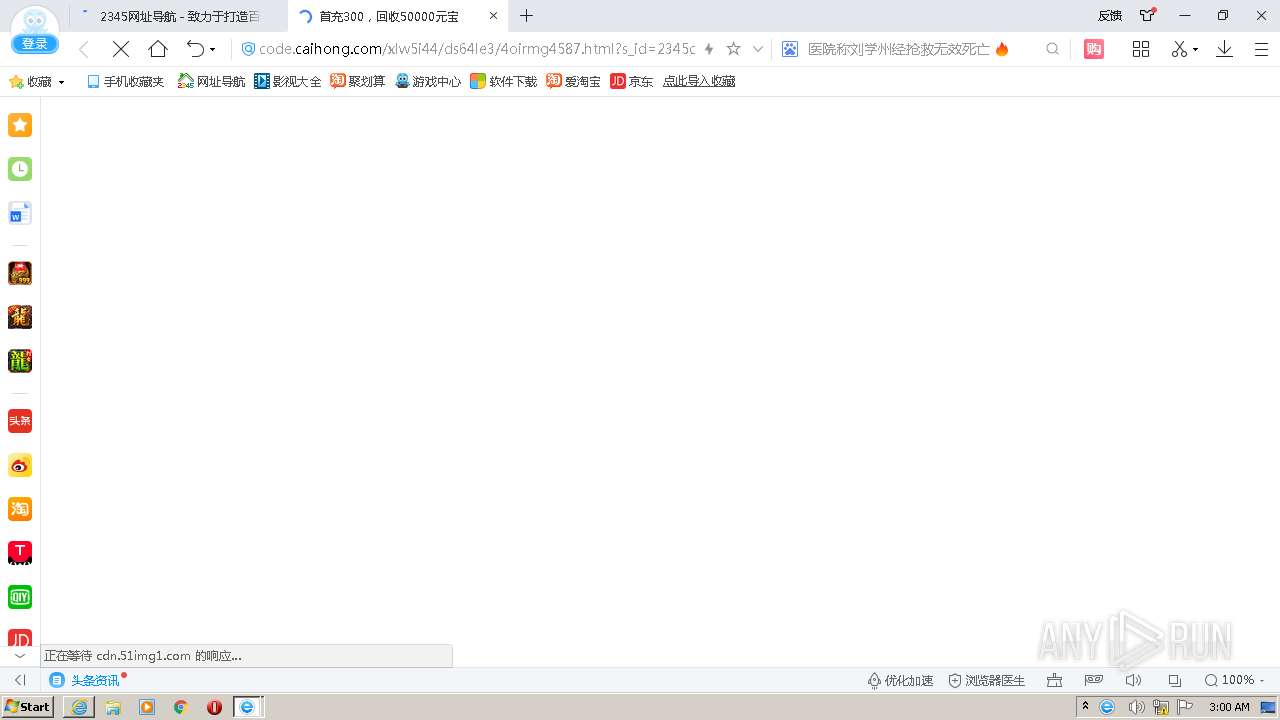The width and height of the screenshot is (1280, 720).
Task: Click the Baidu paw search engine icon
Action: tap(790, 49)
